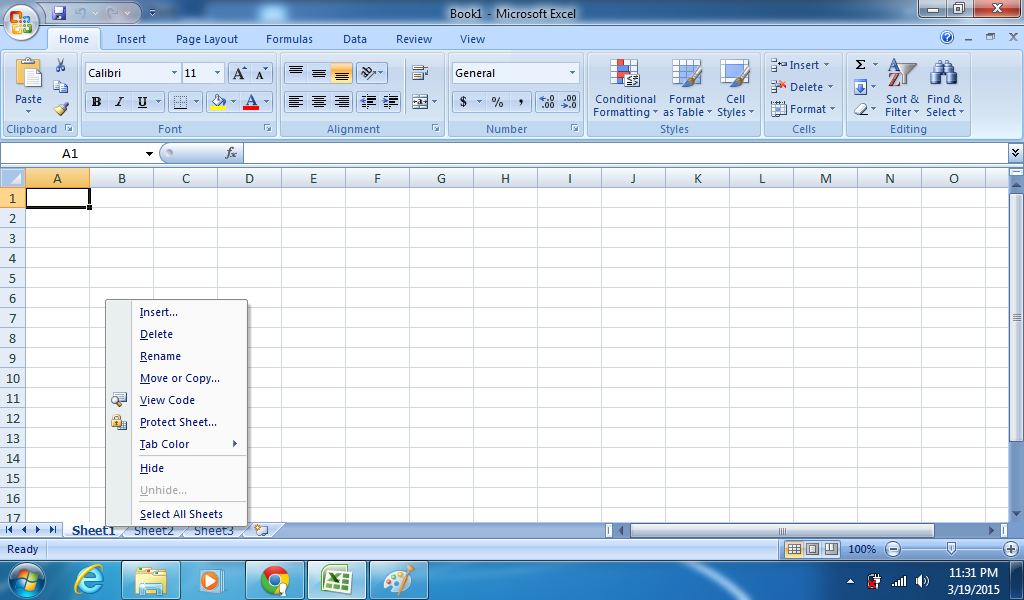This screenshot has height=600, width=1024.
Task: Click the Fill down arrow icon
Action: coord(861,87)
